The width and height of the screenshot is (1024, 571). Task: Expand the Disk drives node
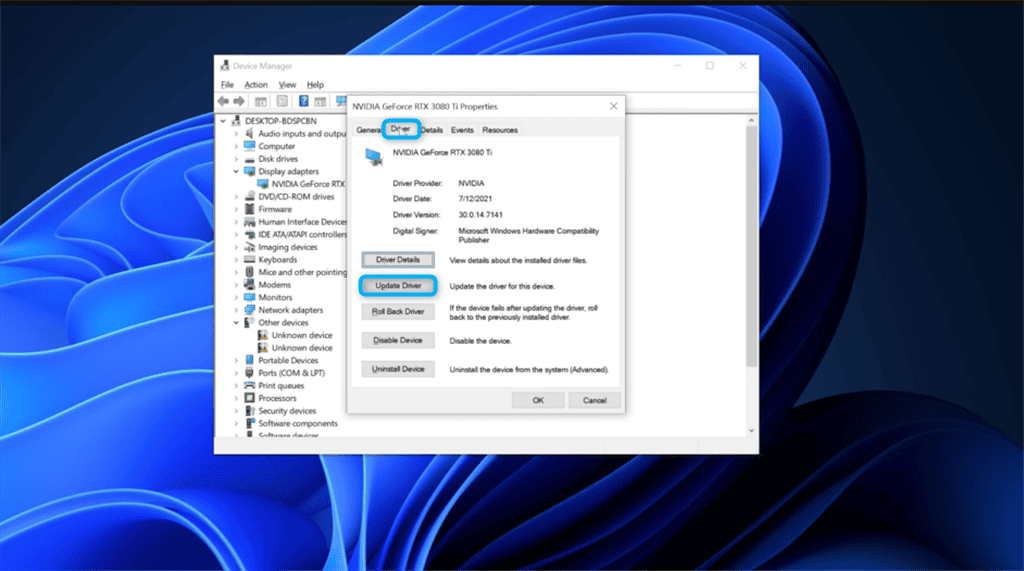pos(236,159)
